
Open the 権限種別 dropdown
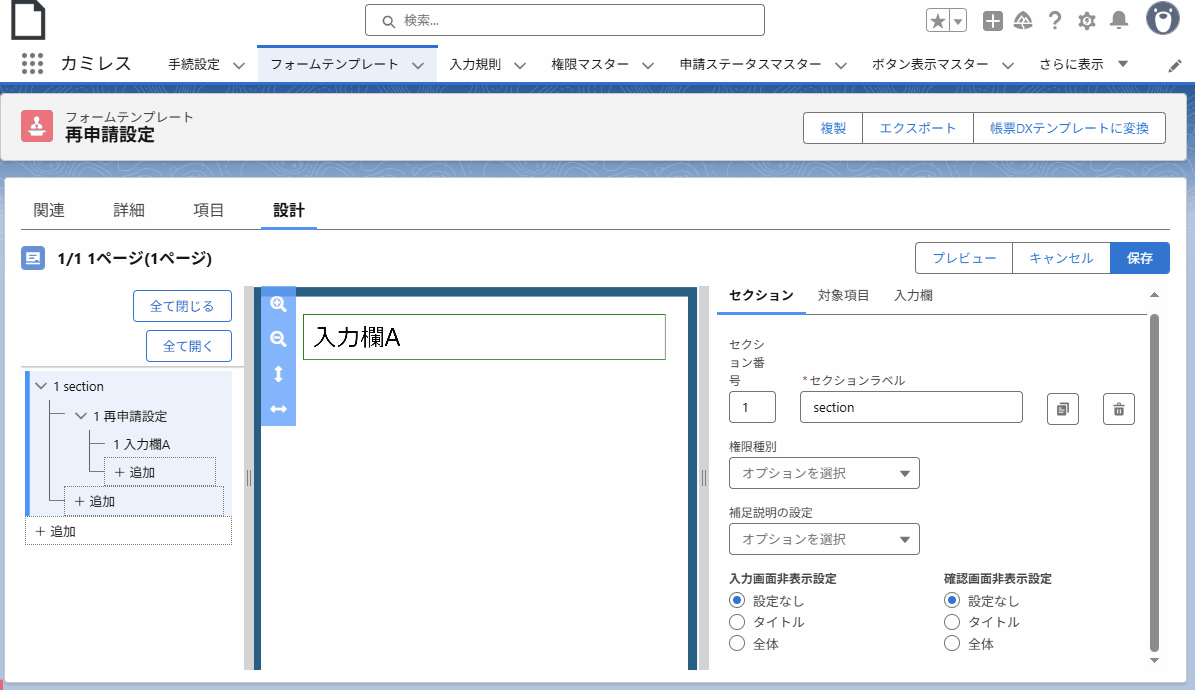pyautogui.click(x=824, y=473)
